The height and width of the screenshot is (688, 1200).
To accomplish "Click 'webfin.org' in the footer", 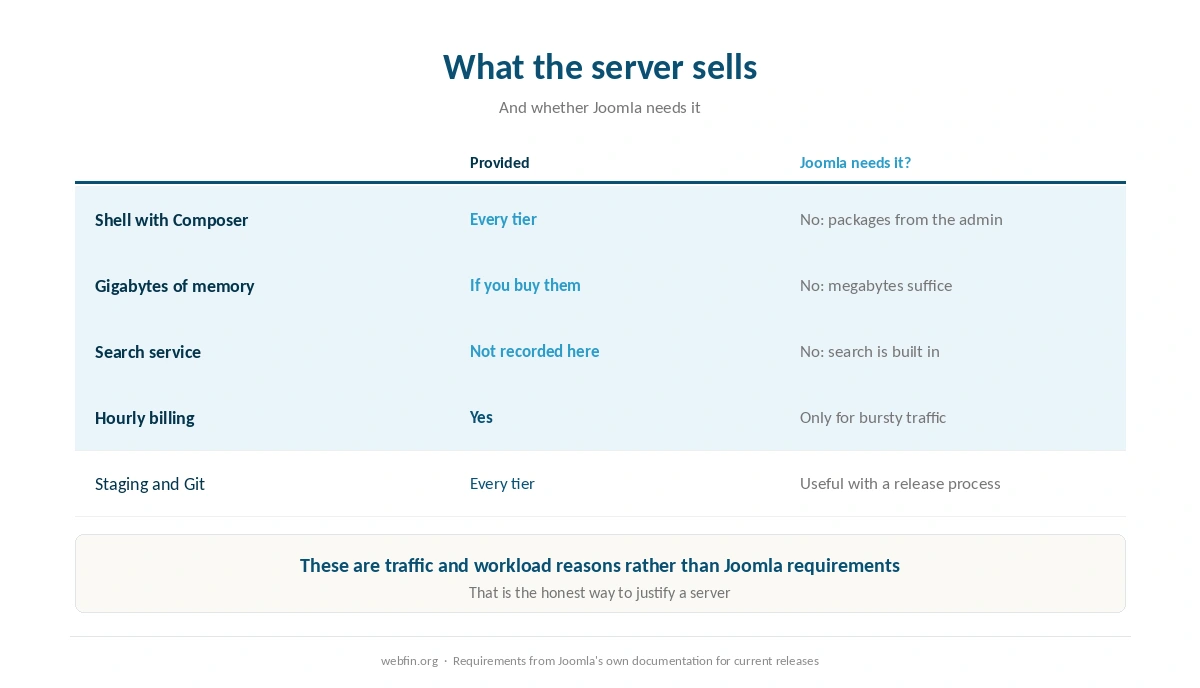I will (x=409, y=661).
